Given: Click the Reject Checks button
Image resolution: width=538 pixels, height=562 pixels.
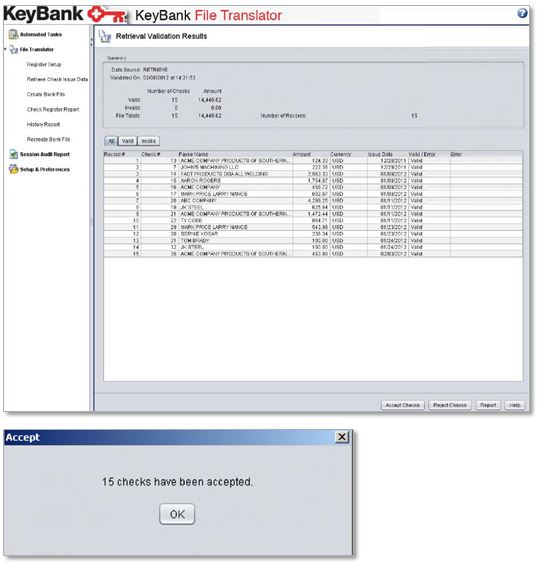Looking at the screenshot, I should pos(450,405).
